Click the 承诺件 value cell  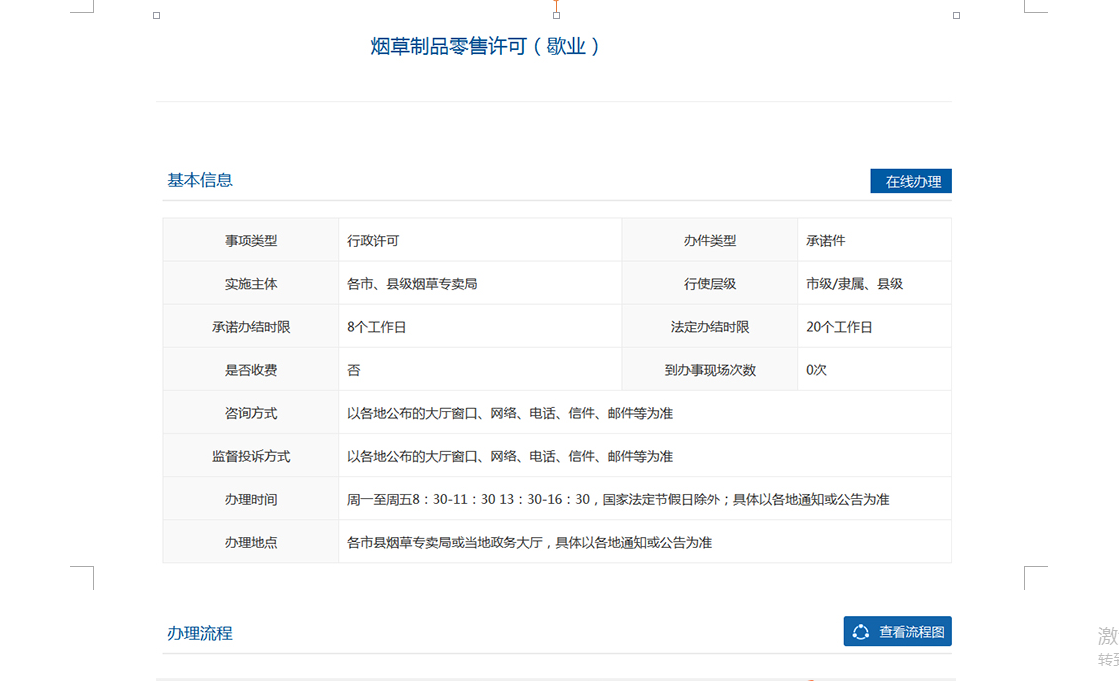(826, 241)
